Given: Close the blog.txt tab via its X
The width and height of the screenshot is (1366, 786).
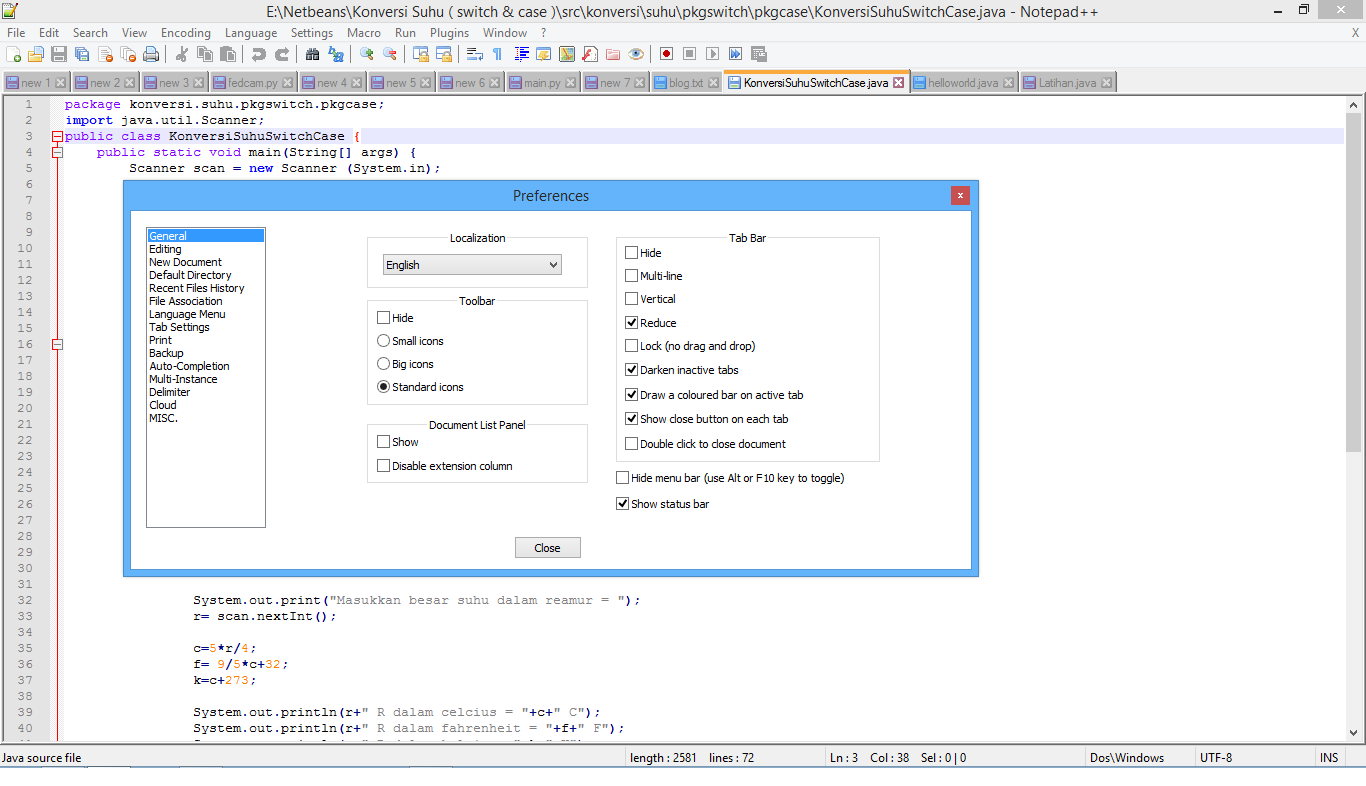Looking at the screenshot, I should tap(712, 83).
